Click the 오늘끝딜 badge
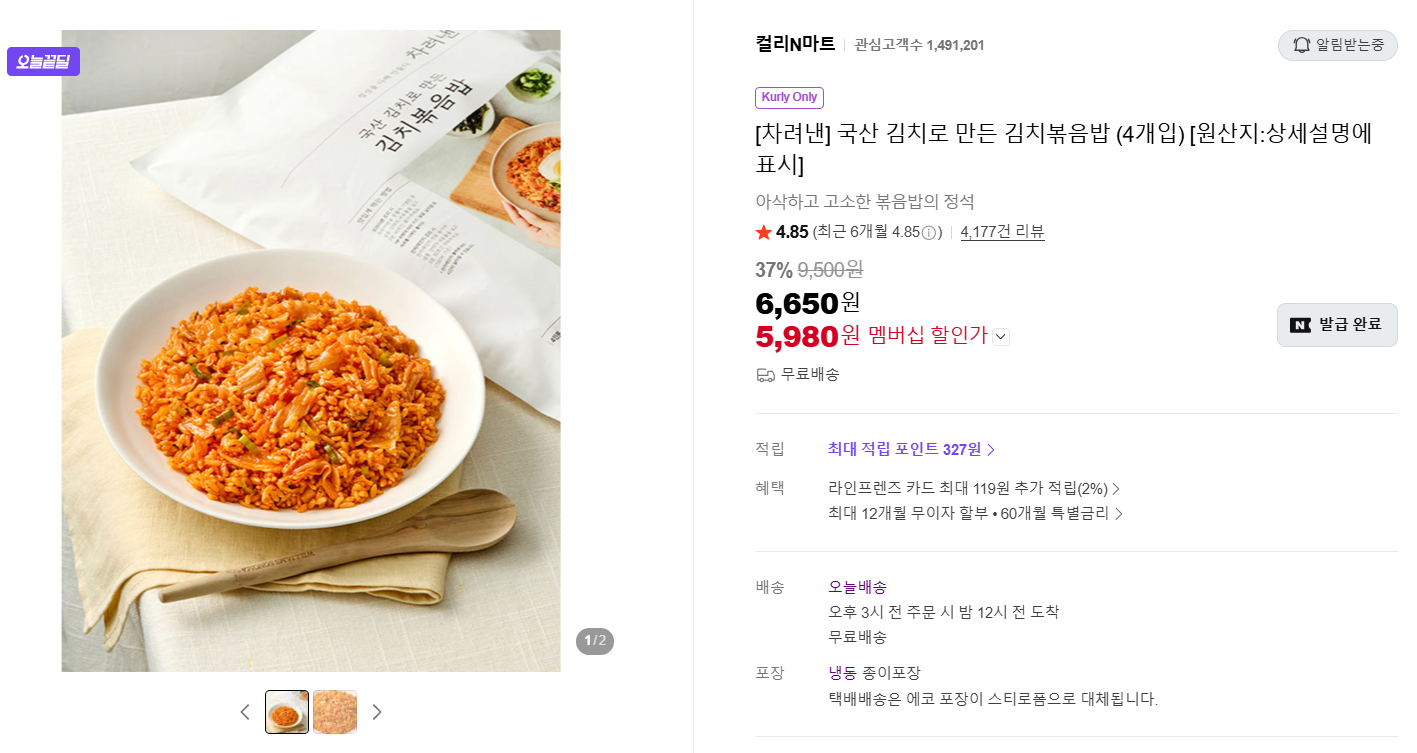Screen dimensions: 1417x753 tap(43, 62)
